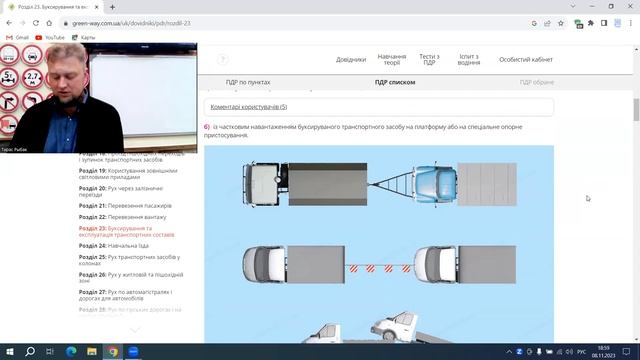Open Особистий кабінет

click(x=526, y=60)
